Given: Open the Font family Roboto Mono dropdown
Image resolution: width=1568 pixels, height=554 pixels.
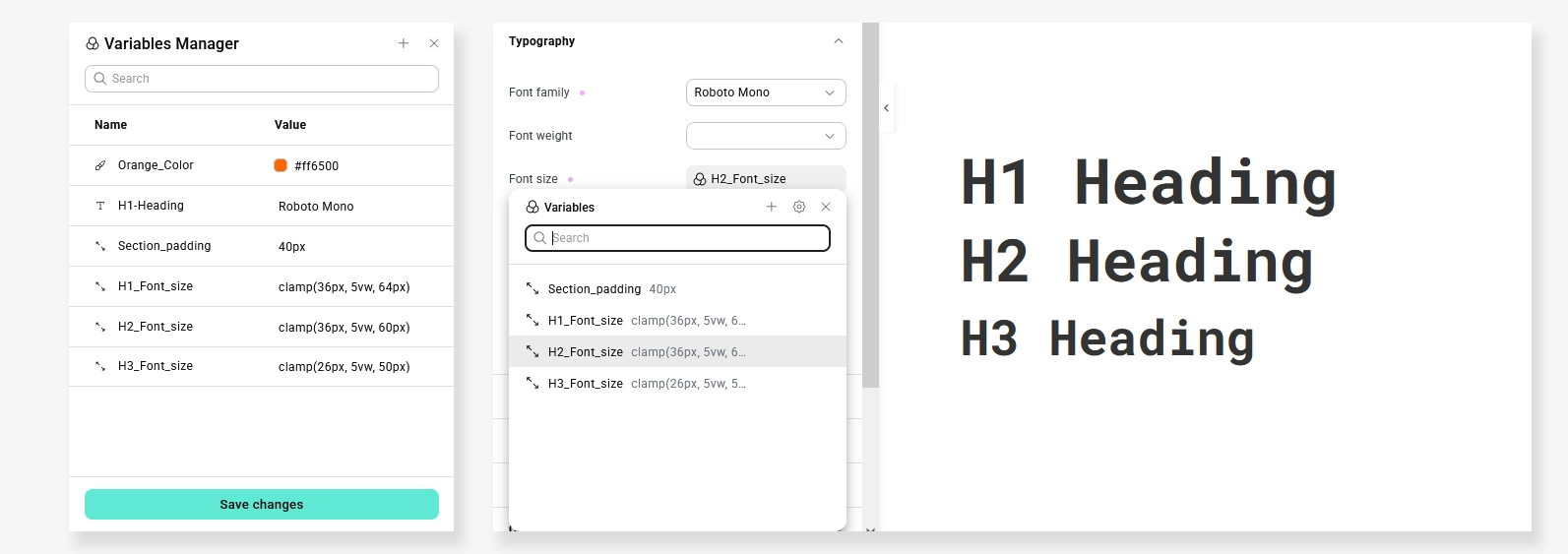Looking at the screenshot, I should pos(766,92).
